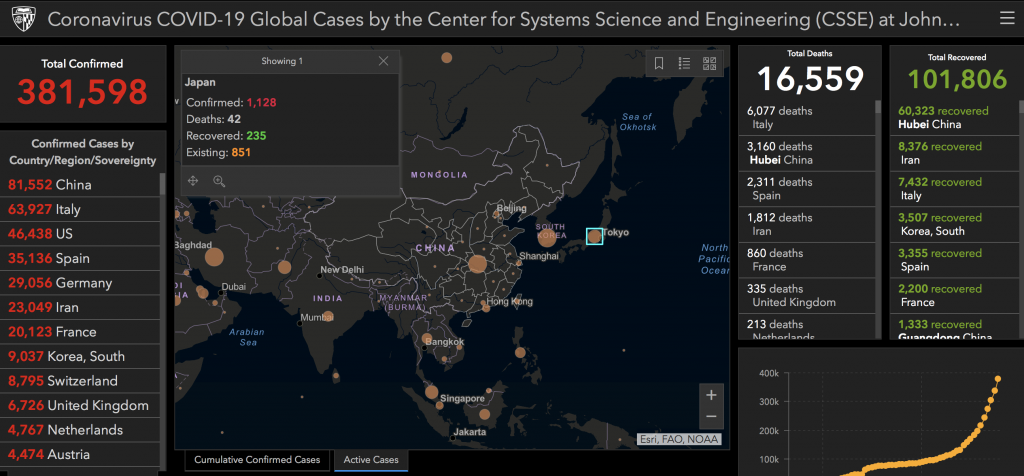Click 2,200 recovered France entry
1024x476 pixels.
(953, 295)
